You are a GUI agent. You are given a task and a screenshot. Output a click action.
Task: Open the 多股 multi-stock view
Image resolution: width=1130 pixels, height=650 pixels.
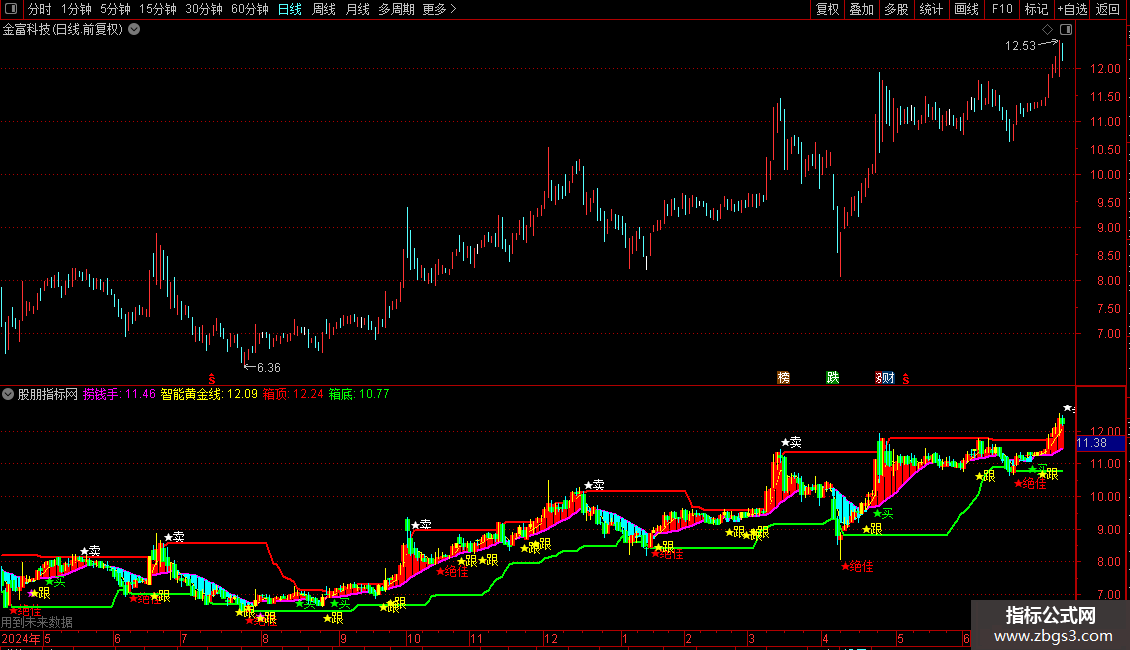(897, 9)
